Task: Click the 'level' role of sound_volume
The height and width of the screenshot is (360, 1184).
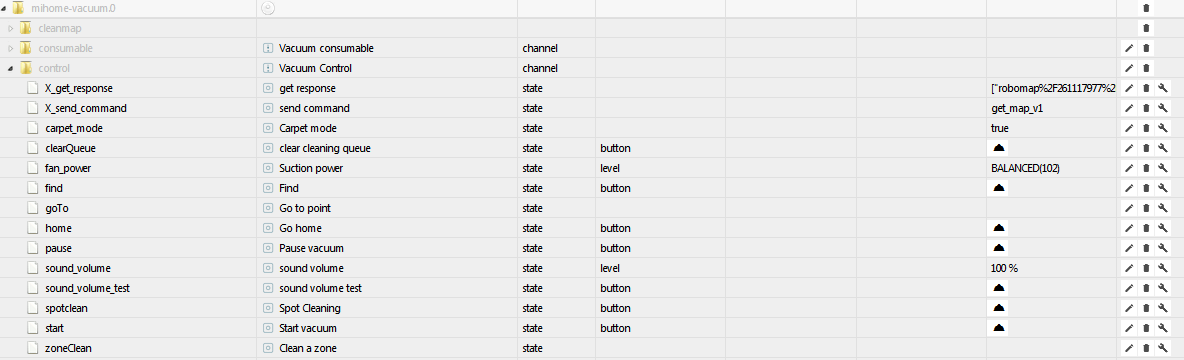Action: (x=610, y=268)
